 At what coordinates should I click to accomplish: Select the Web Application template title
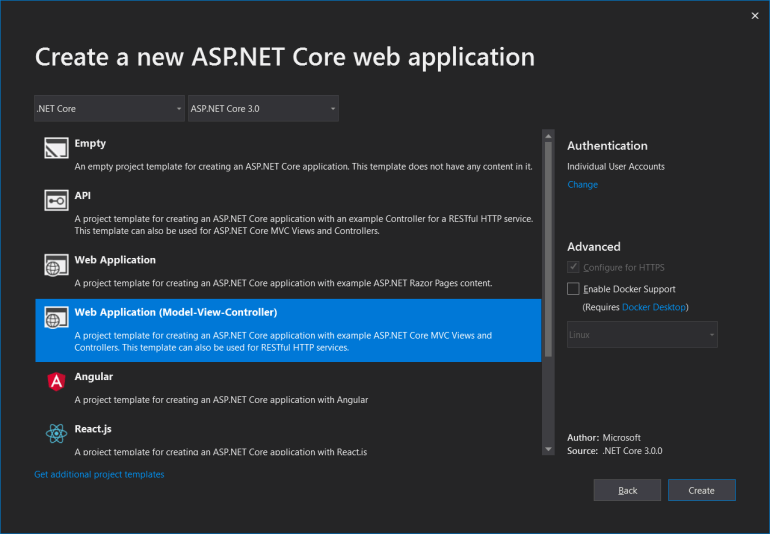click(115, 260)
